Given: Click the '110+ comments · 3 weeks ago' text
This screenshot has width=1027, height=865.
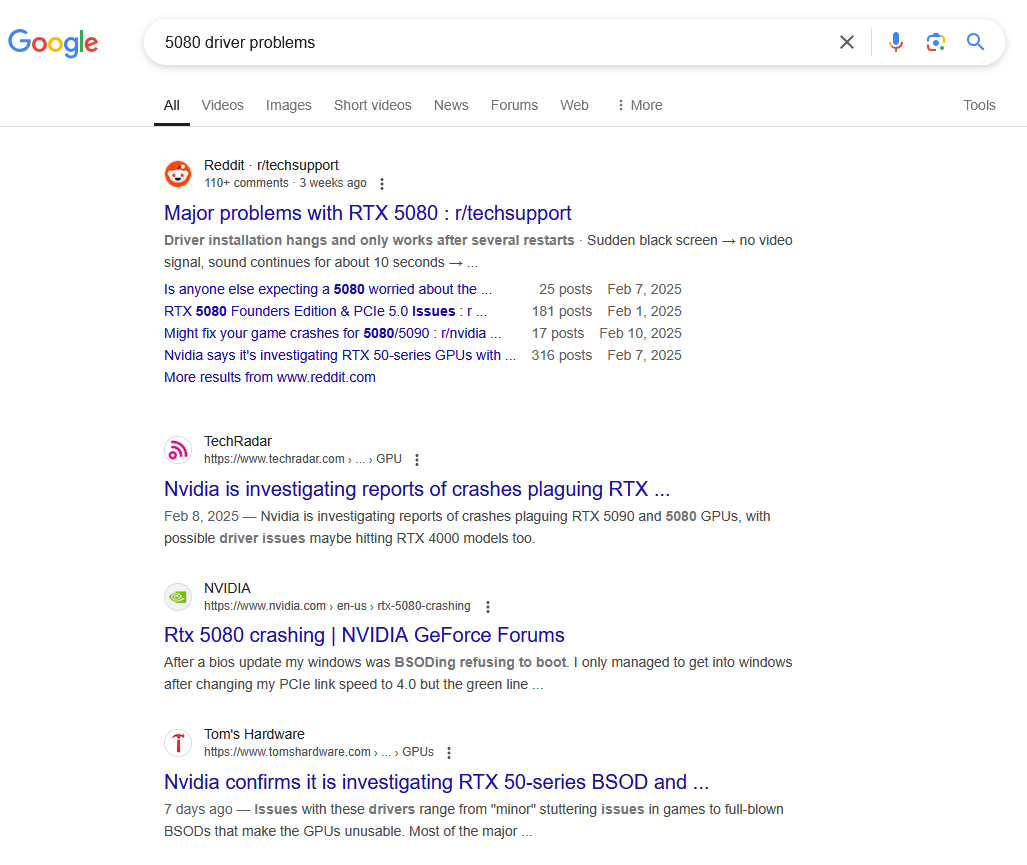Looking at the screenshot, I should [285, 183].
